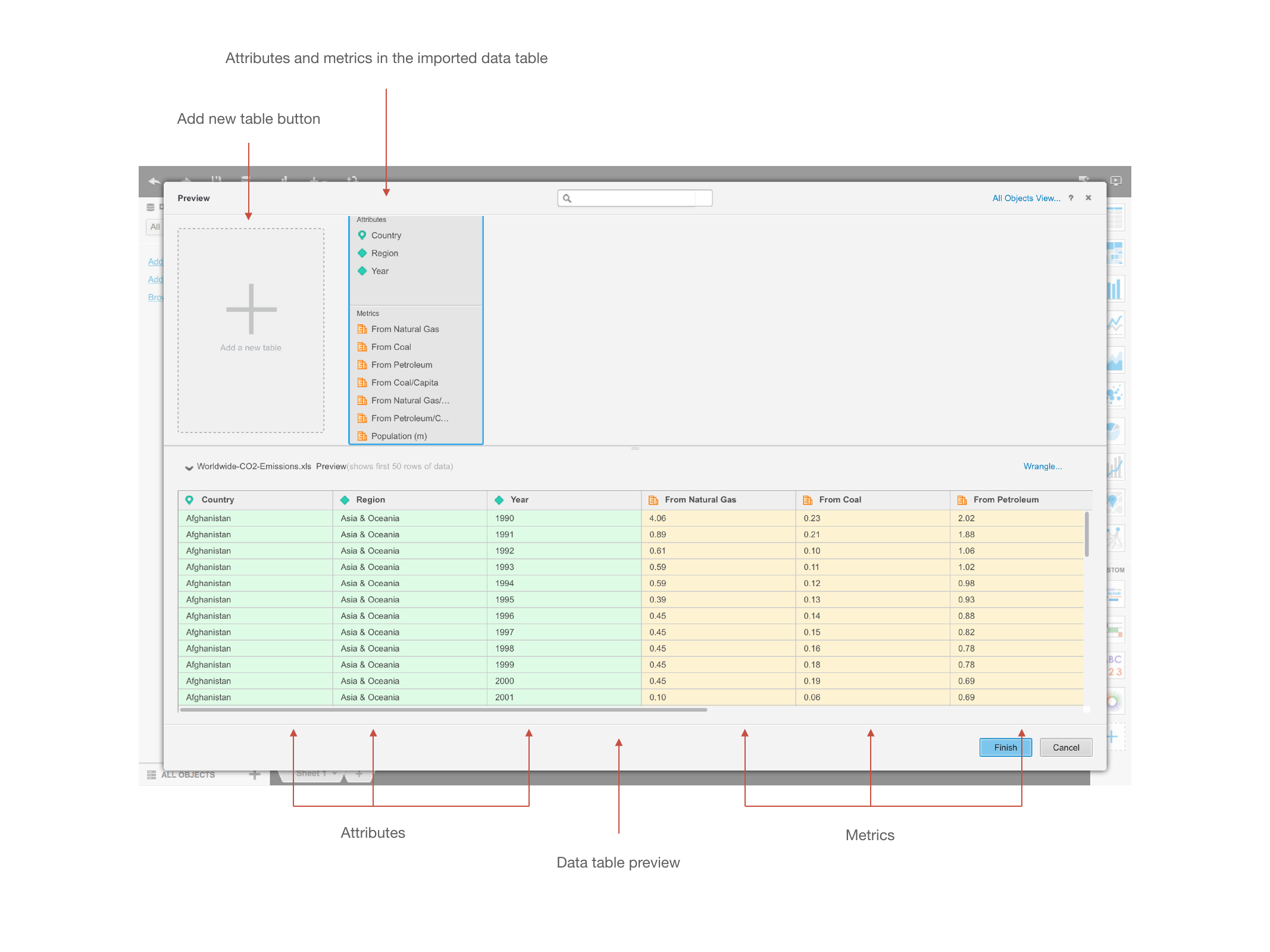Select the Network visualization icon
This screenshot has height=952, width=1270.
1116,538
